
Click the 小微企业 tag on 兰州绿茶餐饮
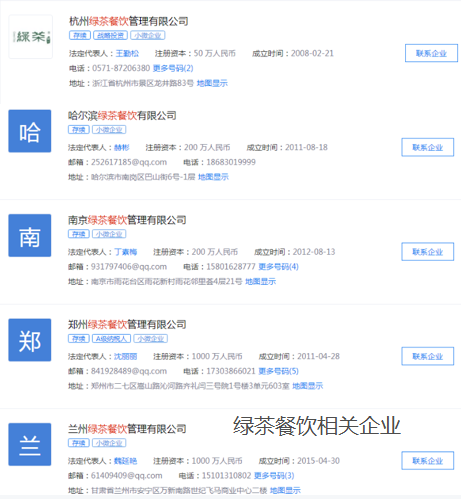pos(109,443)
